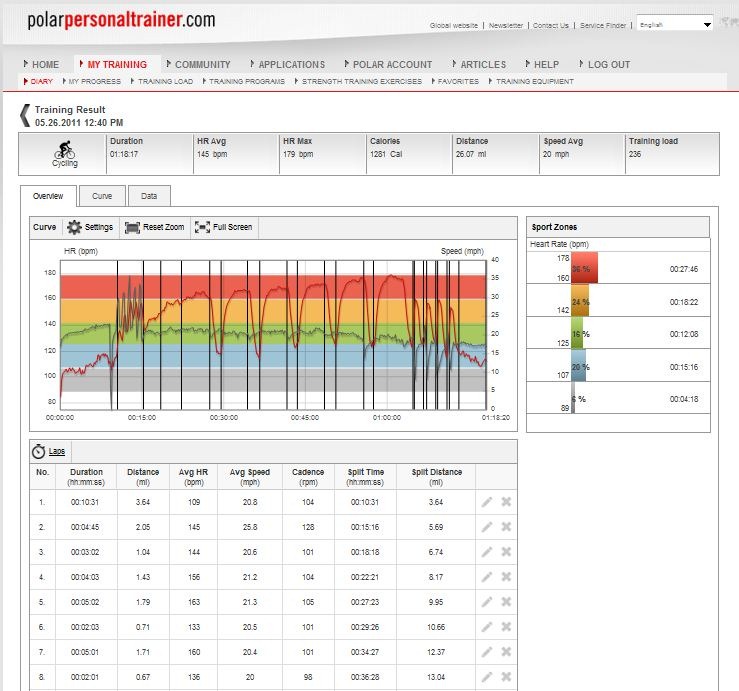Open chart Settings gear icon
This screenshot has height=691, width=739.
[x=74, y=227]
